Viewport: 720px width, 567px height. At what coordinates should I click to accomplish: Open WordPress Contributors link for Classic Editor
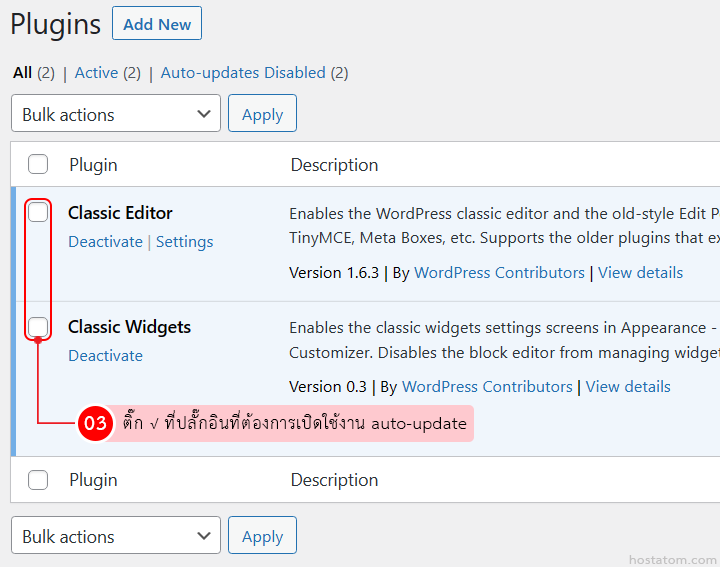click(499, 273)
